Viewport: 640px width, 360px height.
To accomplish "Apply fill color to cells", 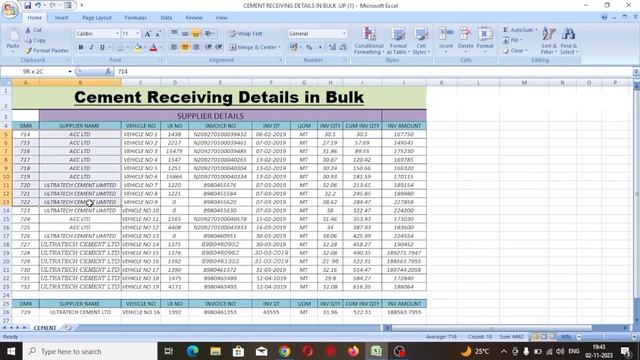I will coord(138,48).
